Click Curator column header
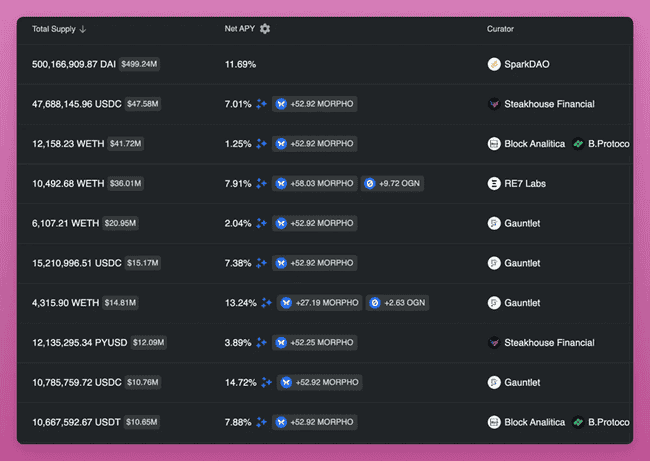650x461 pixels. [x=500, y=29]
